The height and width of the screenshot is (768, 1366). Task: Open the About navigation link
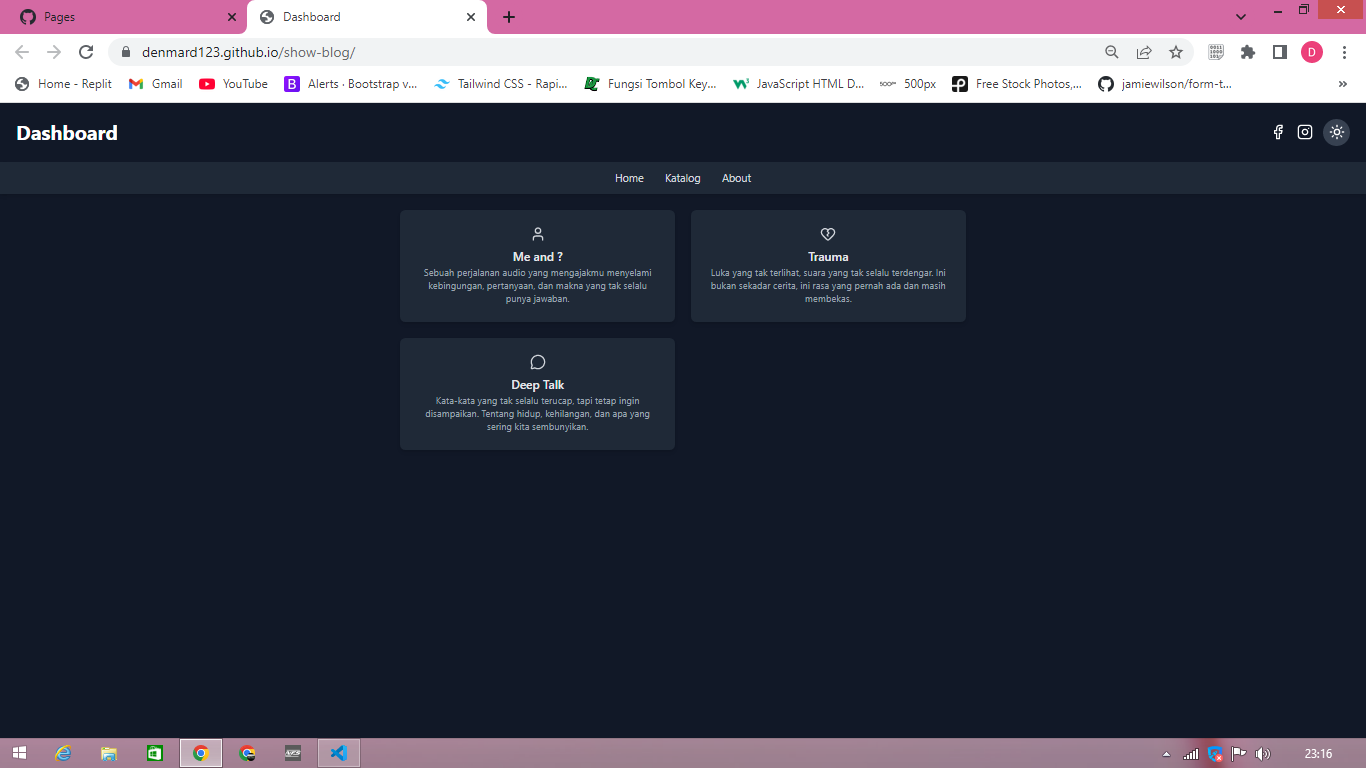pyautogui.click(x=736, y=178)
